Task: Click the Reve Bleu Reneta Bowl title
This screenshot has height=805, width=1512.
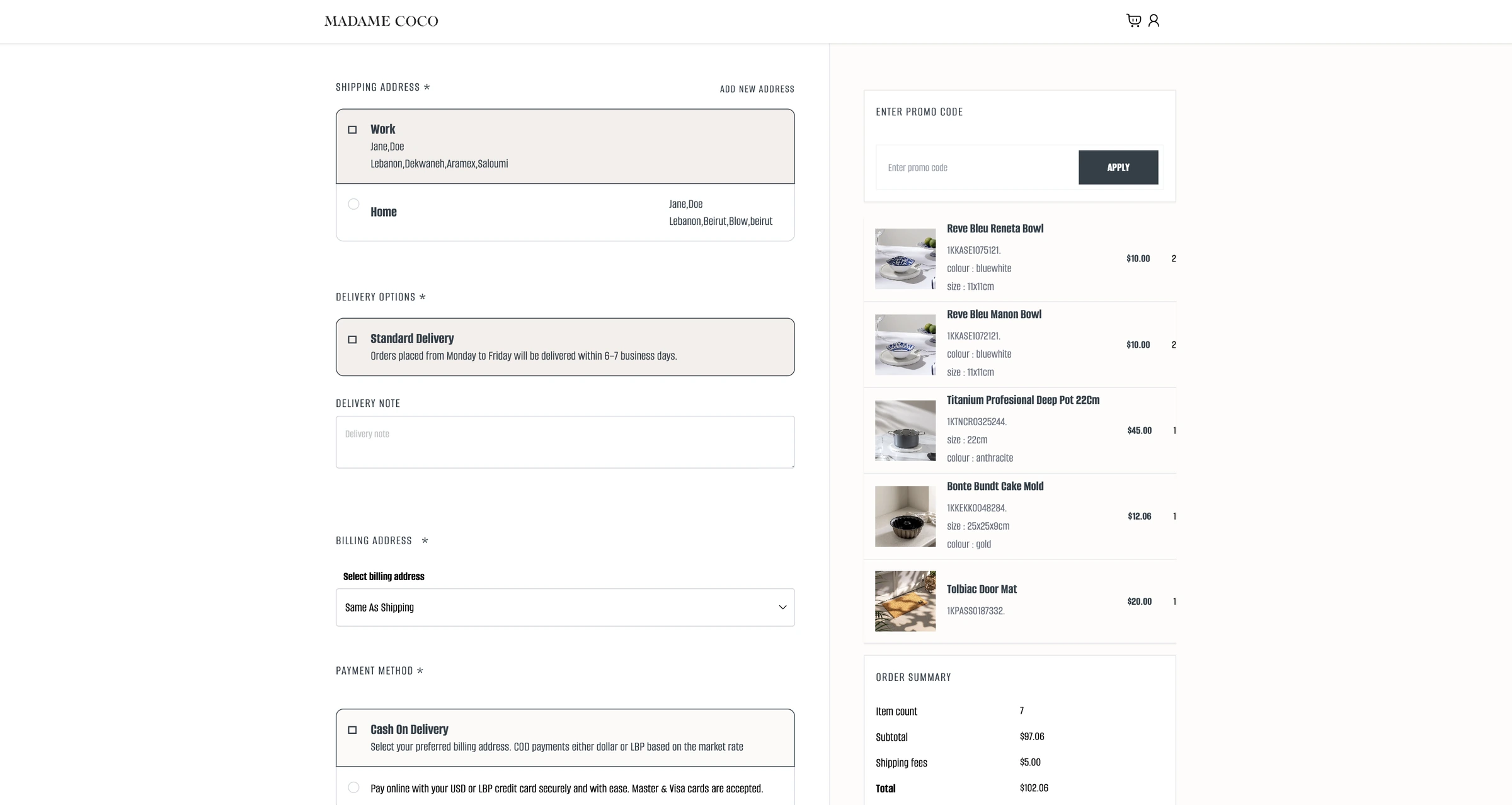Action: click(995, 229)
